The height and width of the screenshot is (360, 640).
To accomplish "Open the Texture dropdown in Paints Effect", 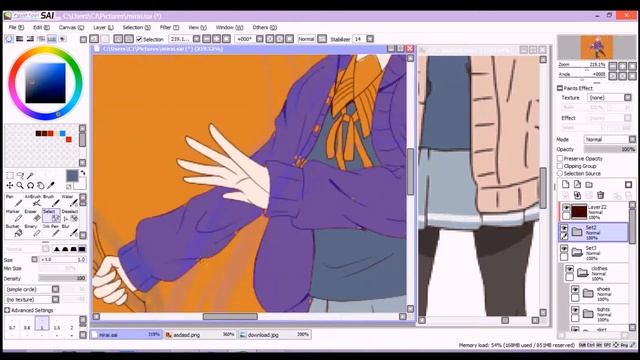I will [x=628, y=98].
